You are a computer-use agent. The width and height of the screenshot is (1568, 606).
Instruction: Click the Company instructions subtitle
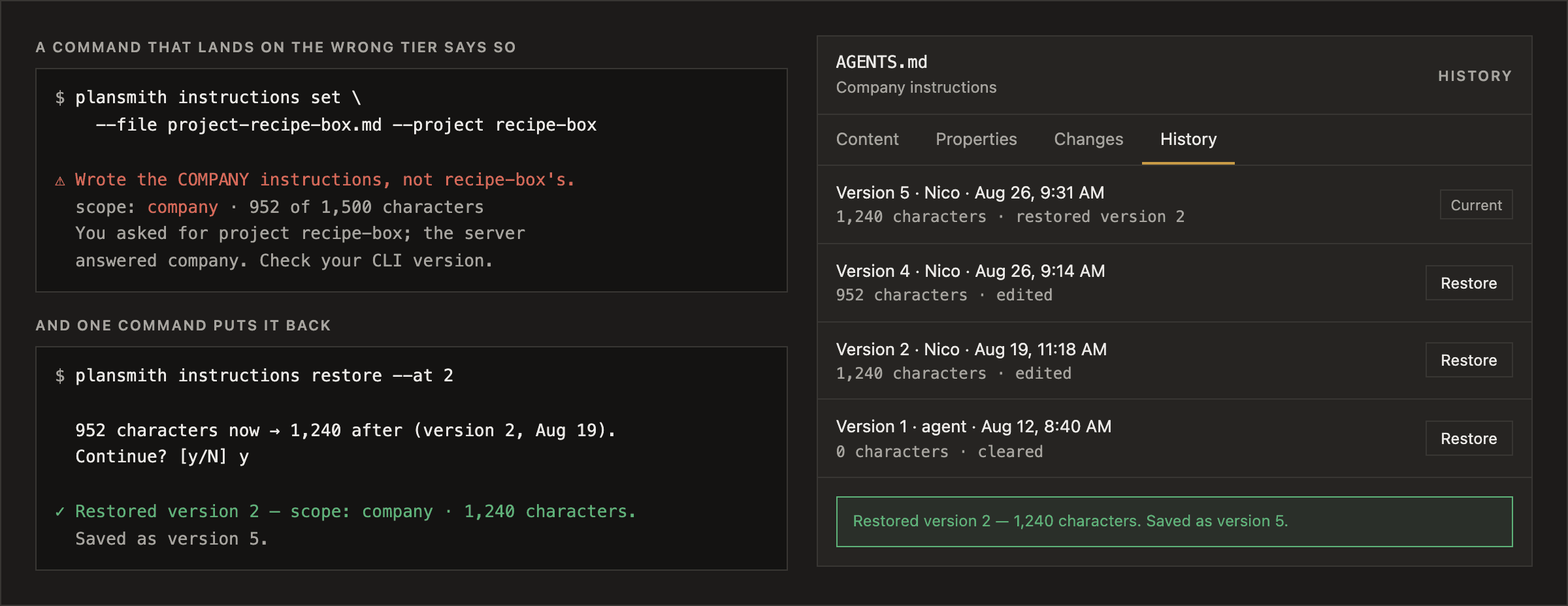click(916, 88)
